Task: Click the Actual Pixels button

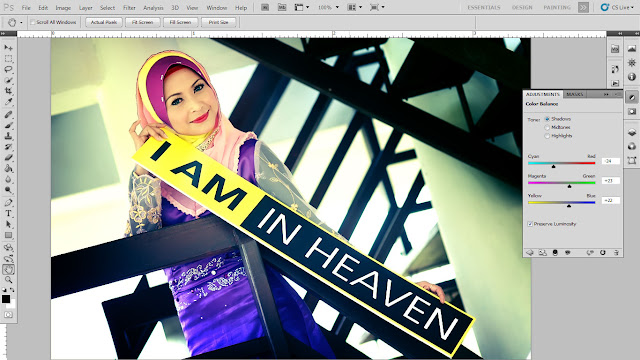Action: [x=104, y=22]
